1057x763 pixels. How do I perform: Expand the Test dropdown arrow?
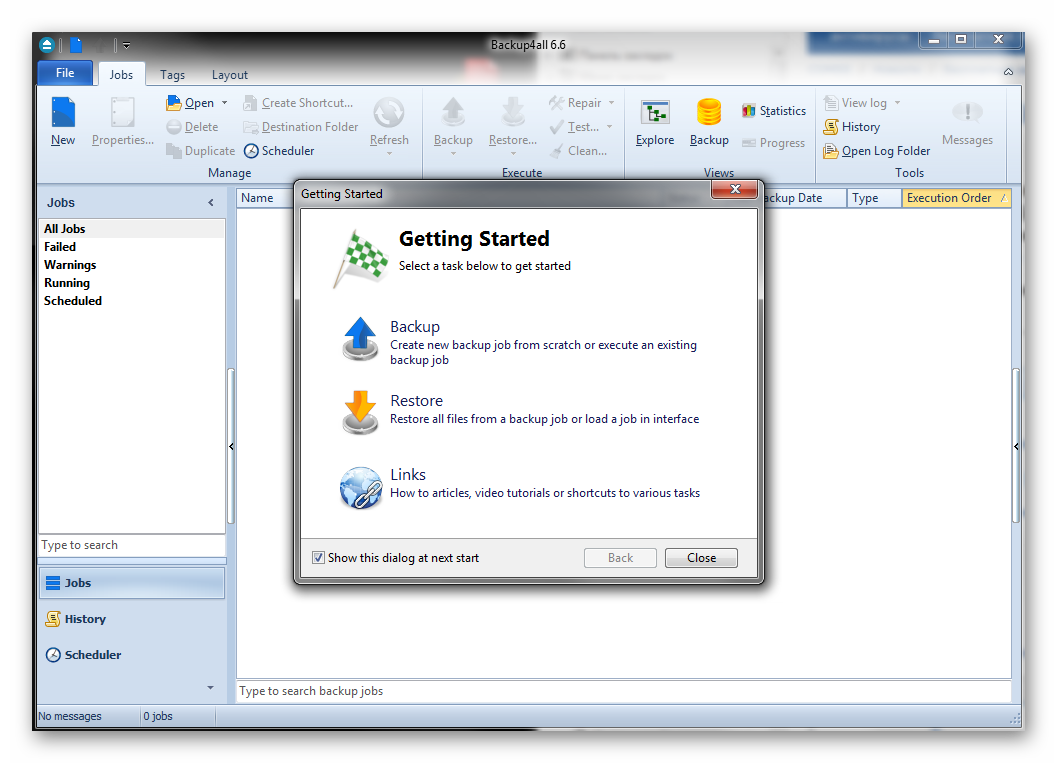[609, 127]
